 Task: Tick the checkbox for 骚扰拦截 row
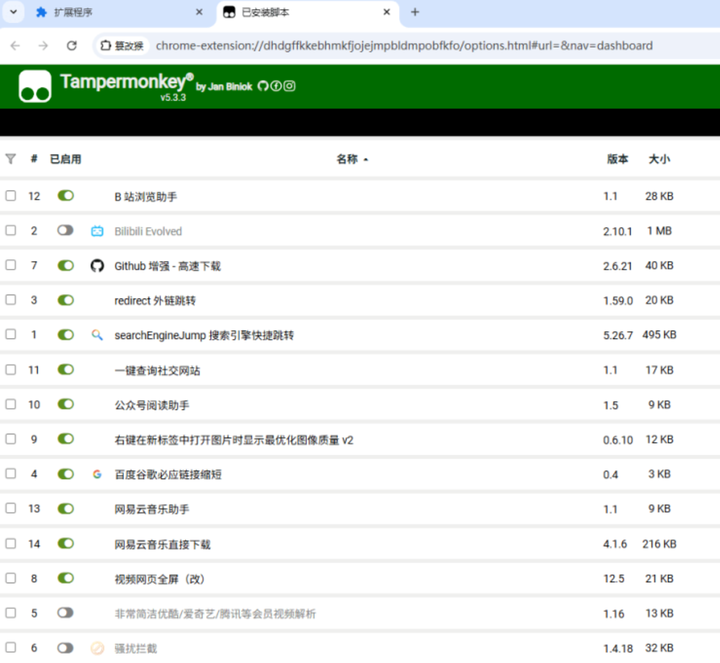pyautogui.click(x=11, y=647)
